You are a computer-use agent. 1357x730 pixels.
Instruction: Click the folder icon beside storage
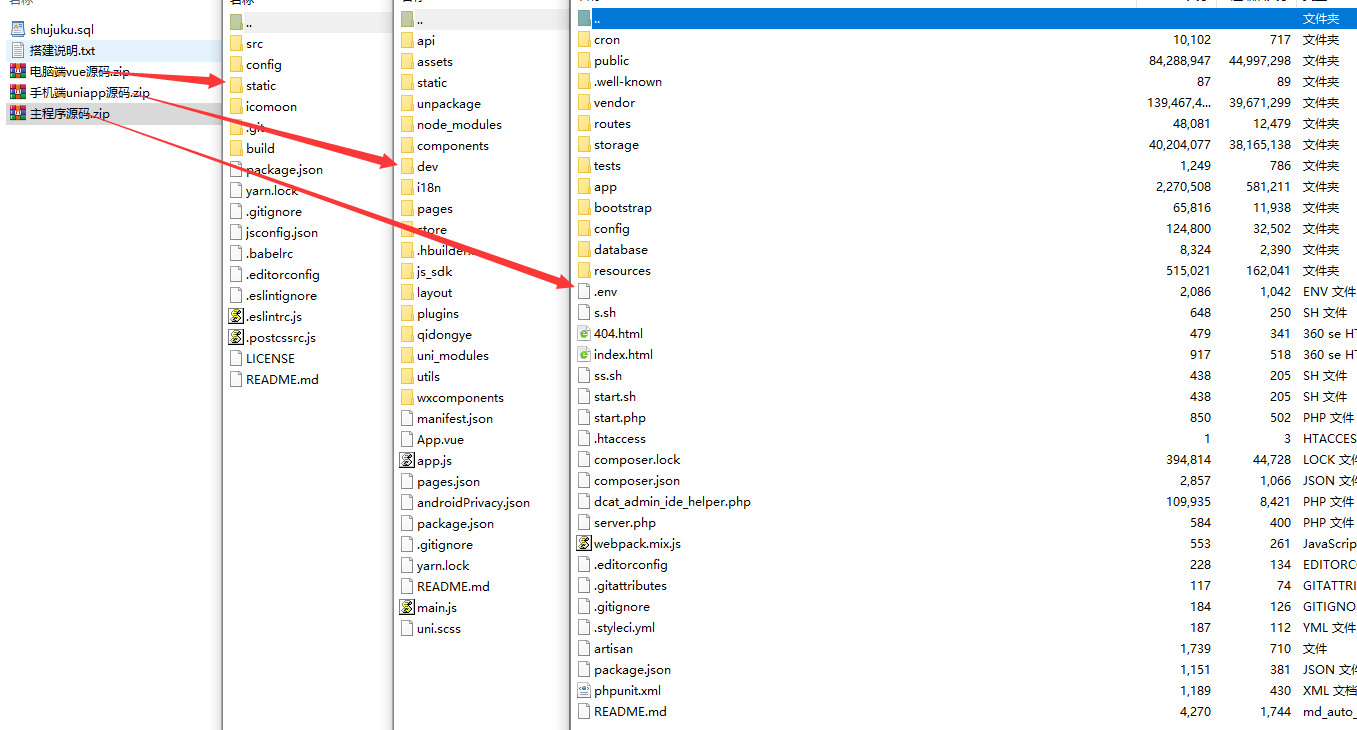click(x=584, y=144)
